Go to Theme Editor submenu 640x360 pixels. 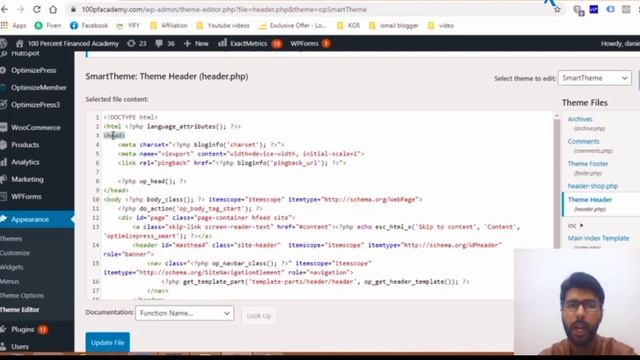click(x=20, y=310)
